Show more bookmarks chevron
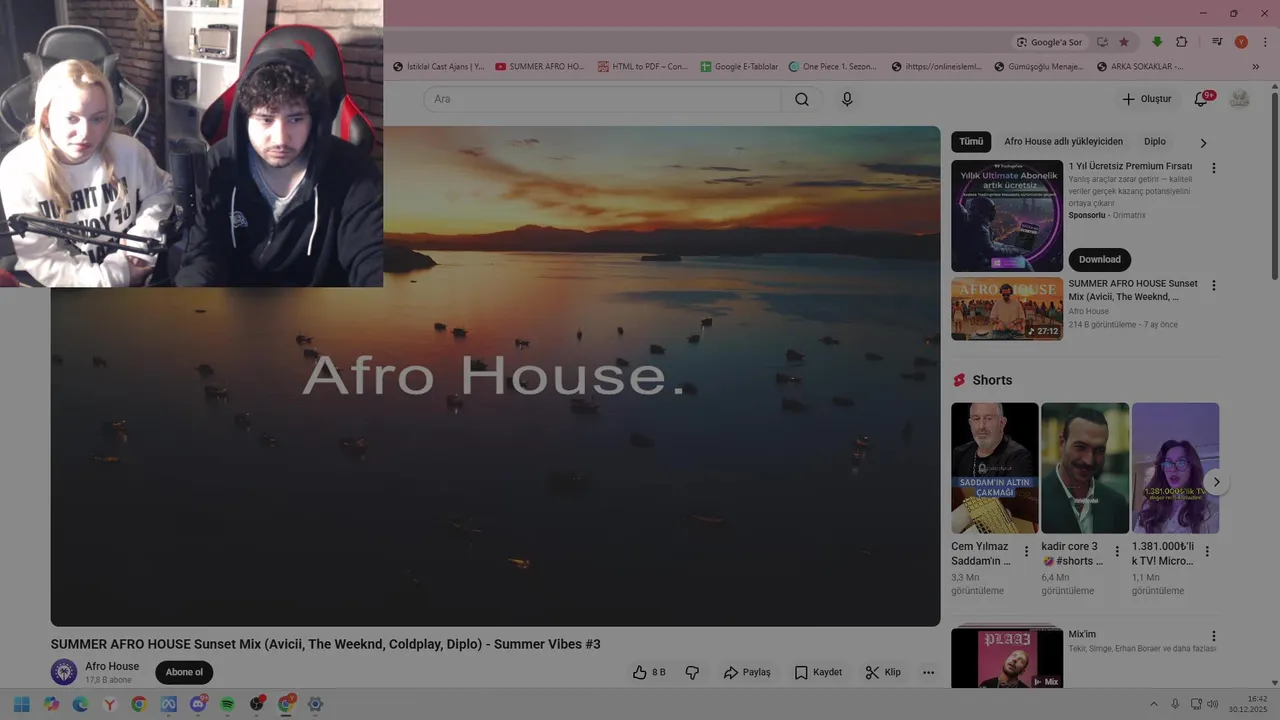This screenshot has width=1280, height=720. (1256, 67)
